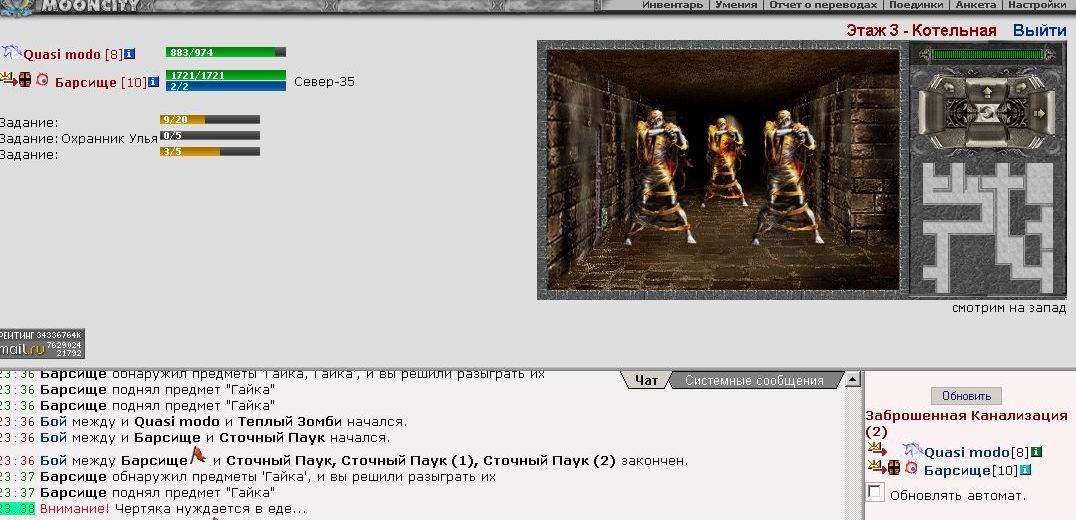Click the turn right arrow on the navigation pad
This screenshot has height=520, width=1076.
tap(1020, 88)
